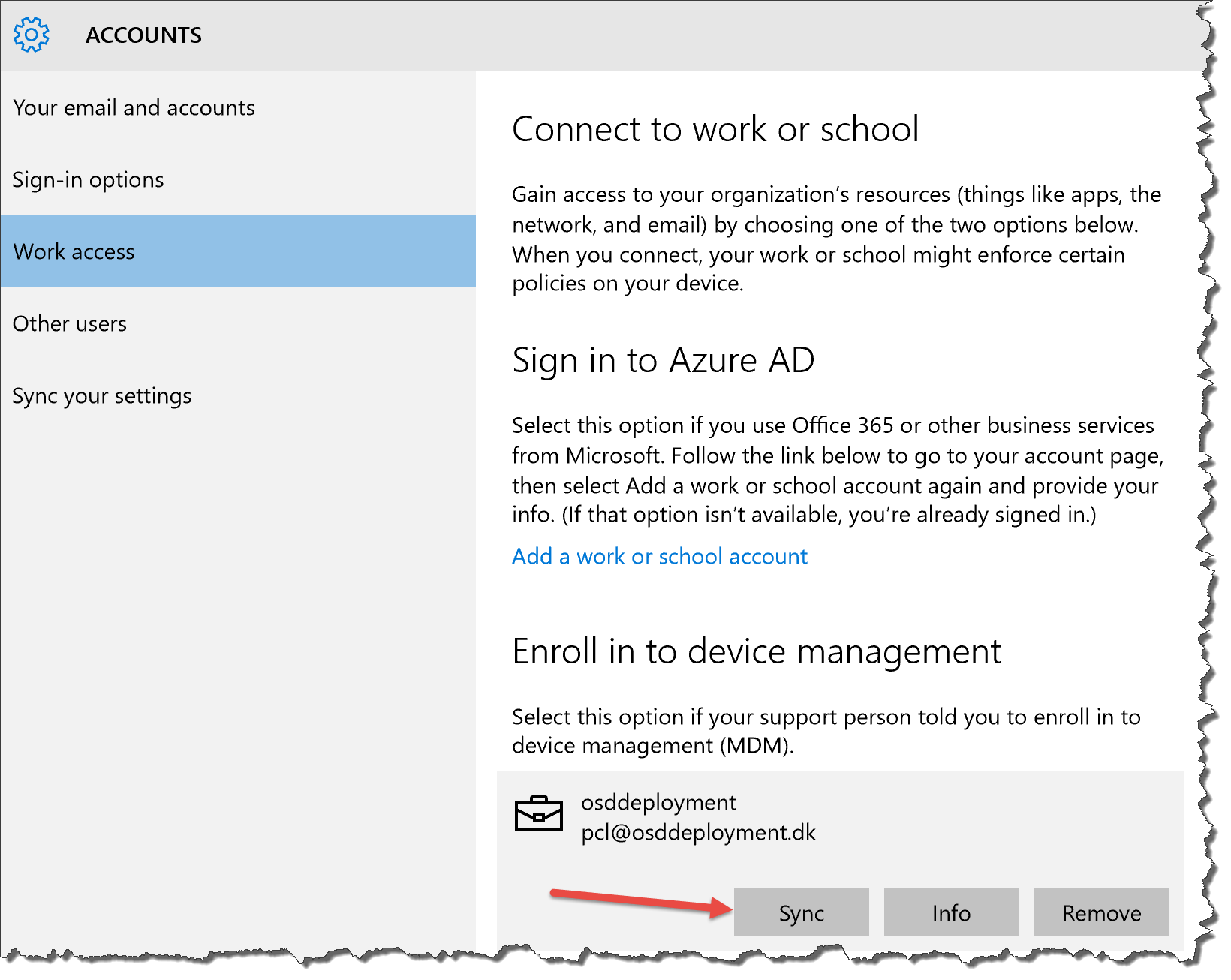Image resolution: width=1231 pixels, height=980 pixels.
Task: Open Sync your settings
Action: 102,395
